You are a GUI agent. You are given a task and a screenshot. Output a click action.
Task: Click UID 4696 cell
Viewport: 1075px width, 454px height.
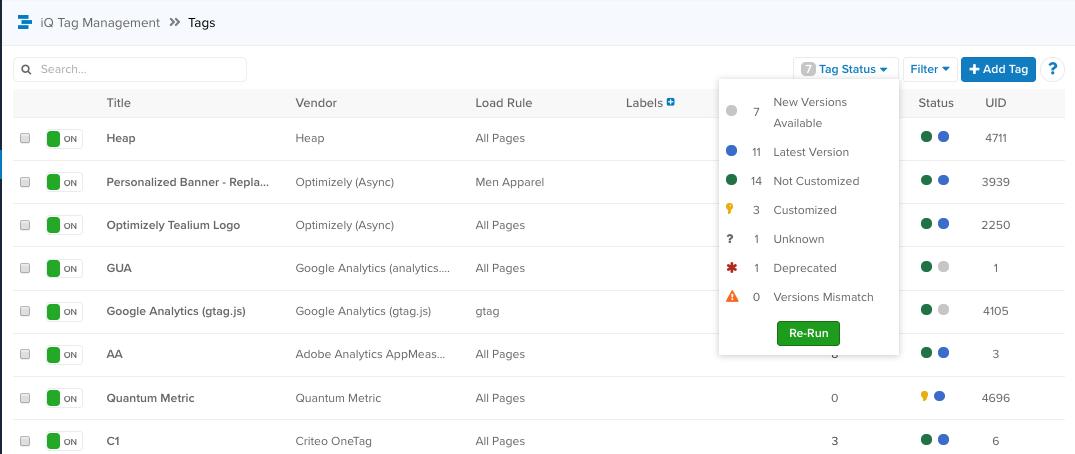995,398
